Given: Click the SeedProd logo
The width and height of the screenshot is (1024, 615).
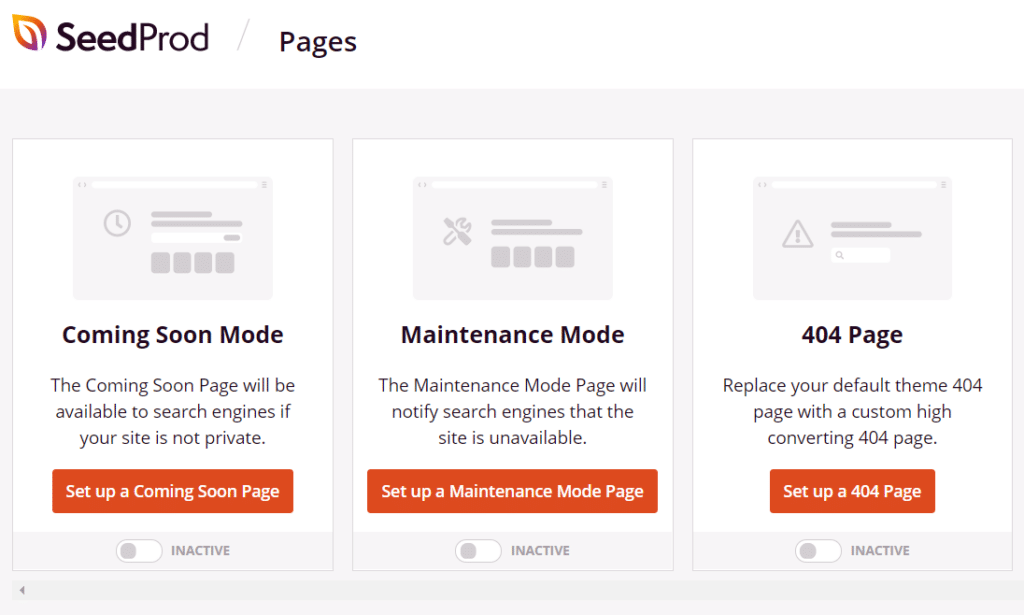Looking at the screenshot, I should pyautogui.click(x=110, y=35).
